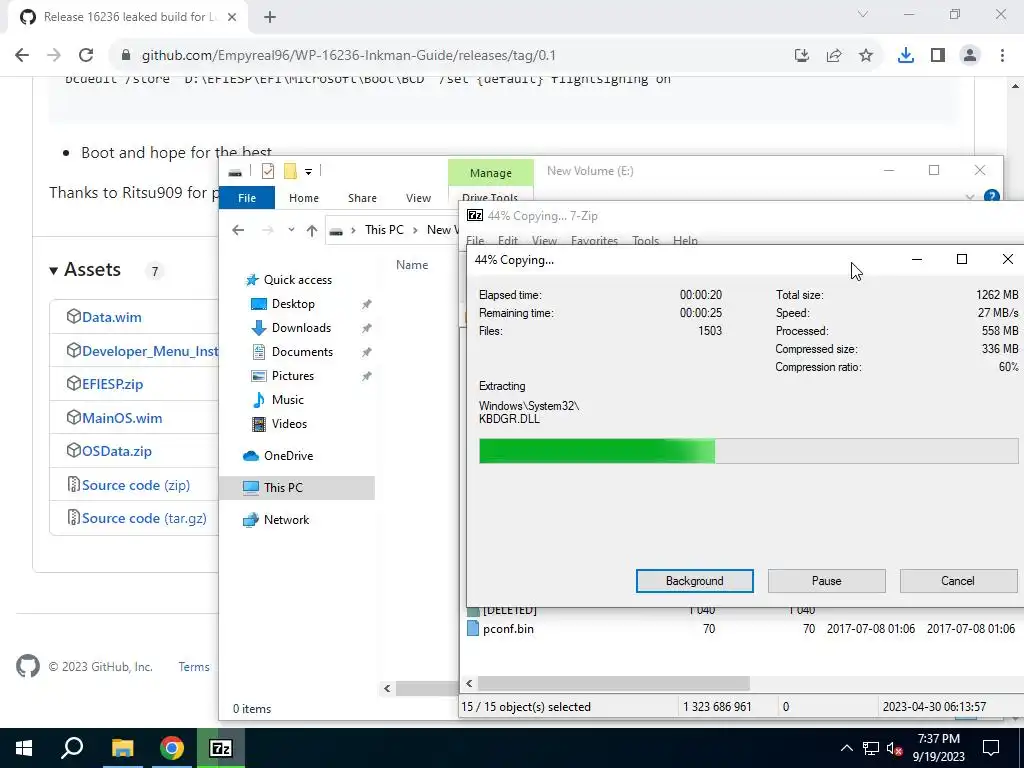
Task: Open the Chrome downloads icon
Action: click(x=905, y=56)
